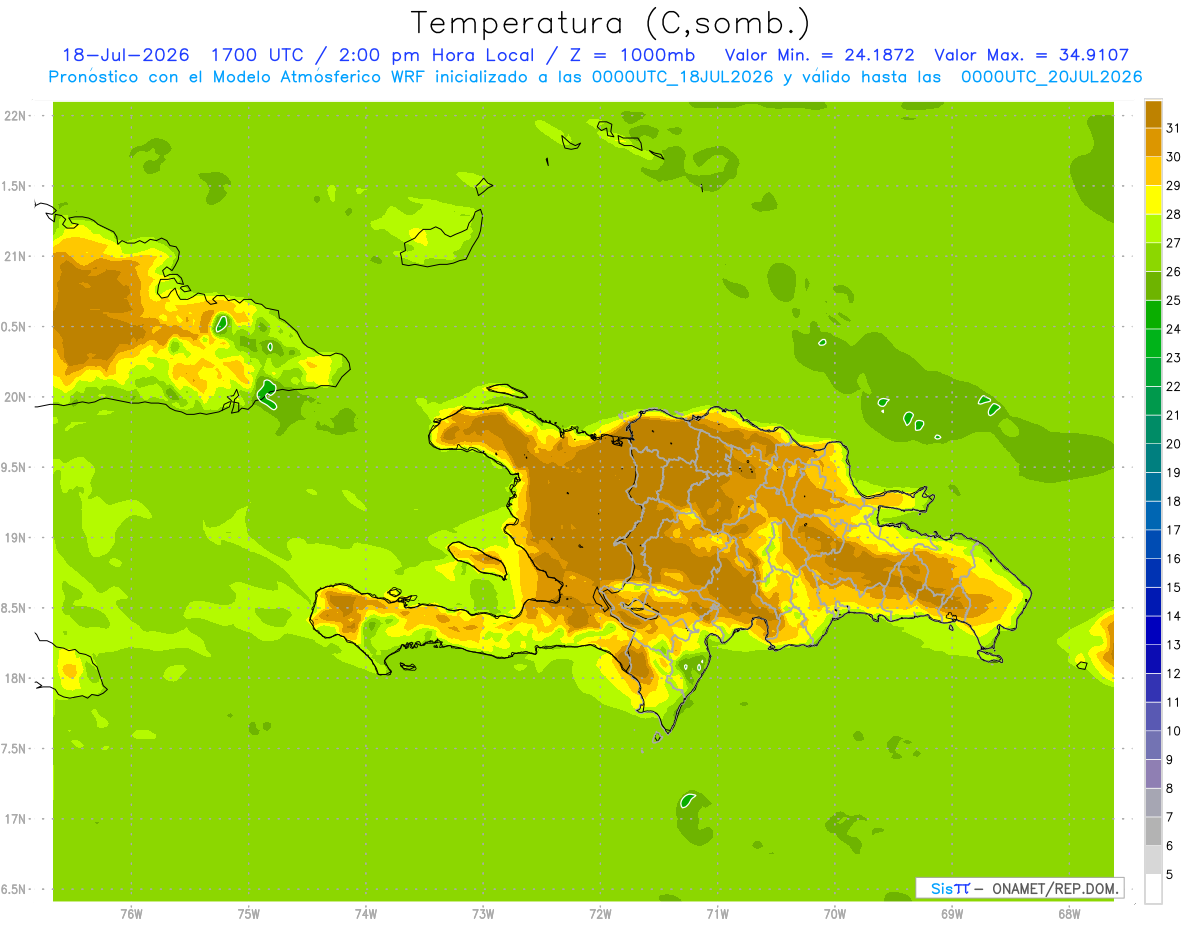Image resolution: width=1200 pixels, height=927 pixels.
Task: Pick the legend swatch between 11 and 12
Action: pyautogui.click(x=1153, y=687)
